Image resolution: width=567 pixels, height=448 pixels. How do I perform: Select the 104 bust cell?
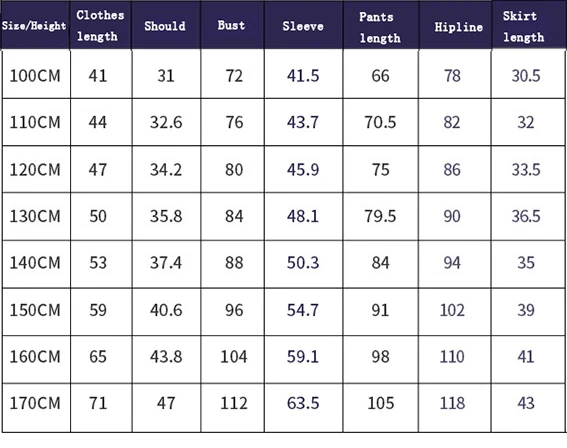pos(234,357)
